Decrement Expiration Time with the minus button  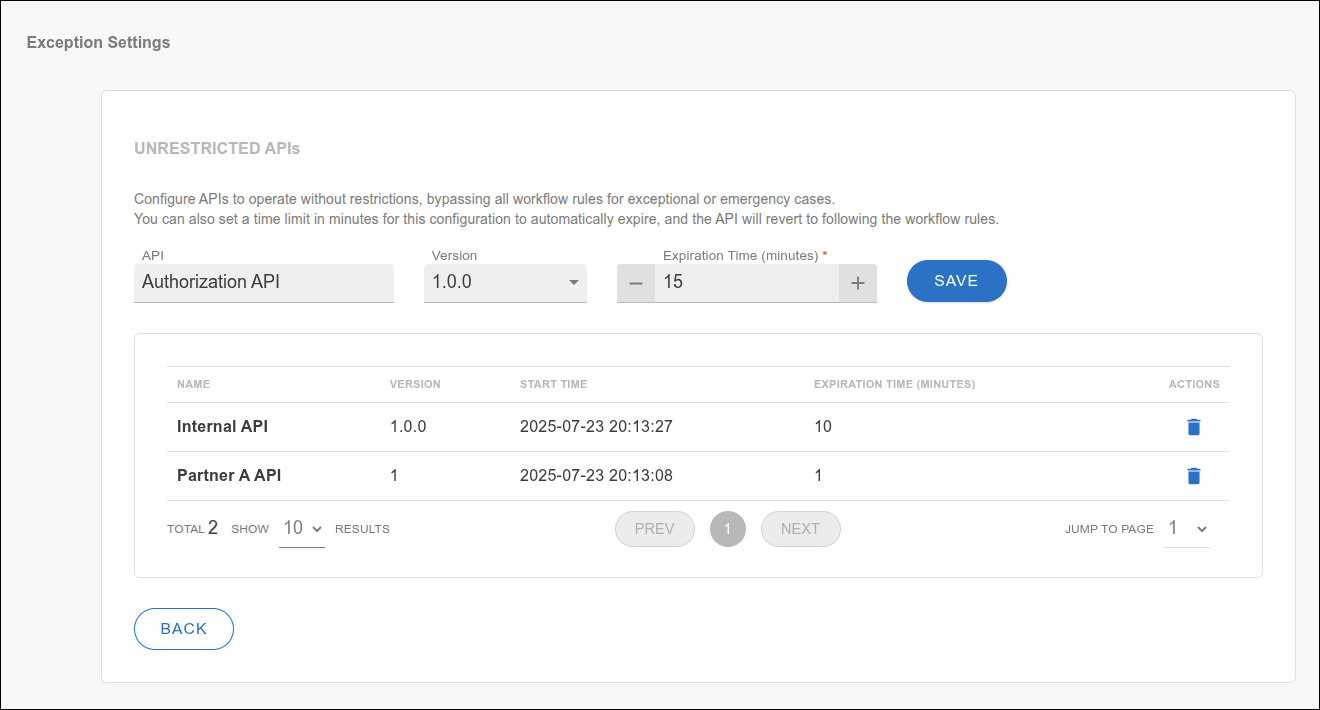pyautogui.click(x=636, y=282)
